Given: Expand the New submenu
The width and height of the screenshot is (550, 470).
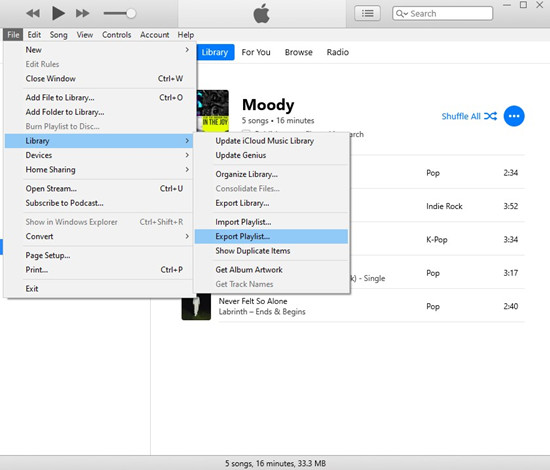Looking at the screenshot, I should pos(99,50).
